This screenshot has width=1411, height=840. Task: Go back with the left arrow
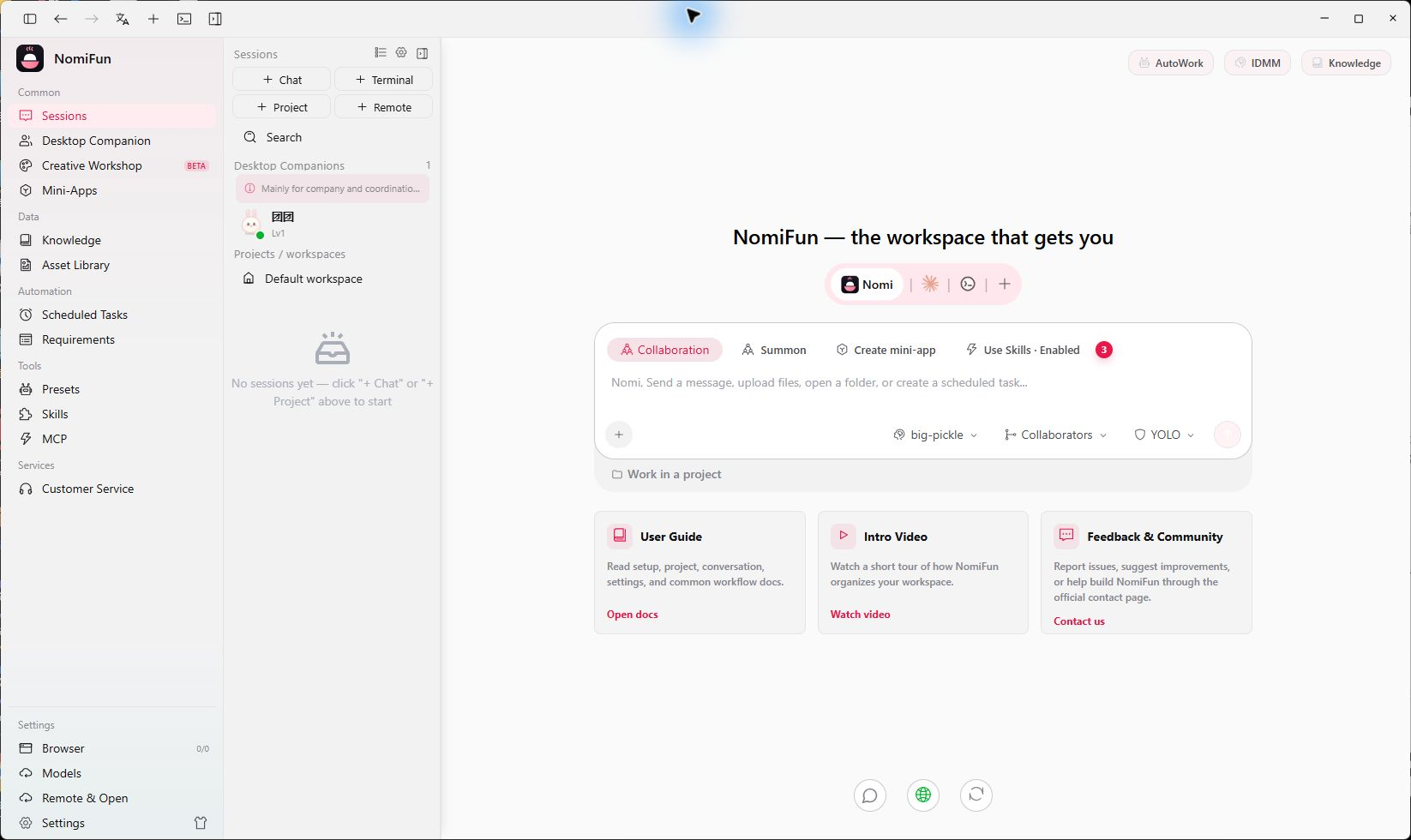tap(61, 19)
